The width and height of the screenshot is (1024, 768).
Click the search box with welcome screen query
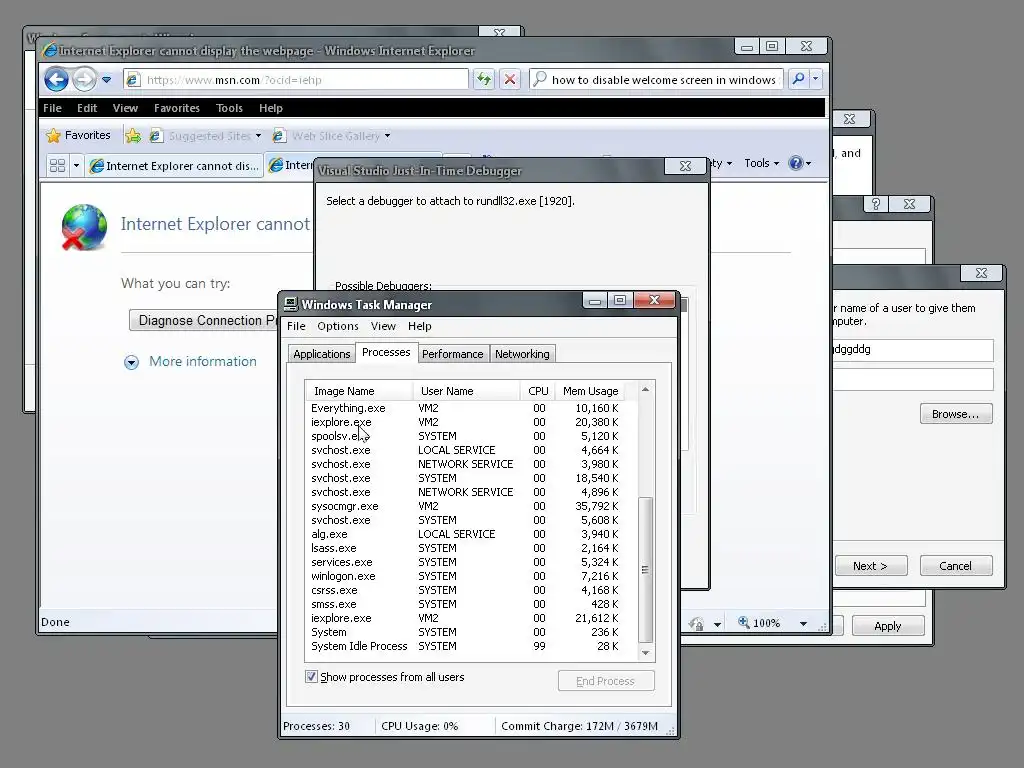[656, 80]
